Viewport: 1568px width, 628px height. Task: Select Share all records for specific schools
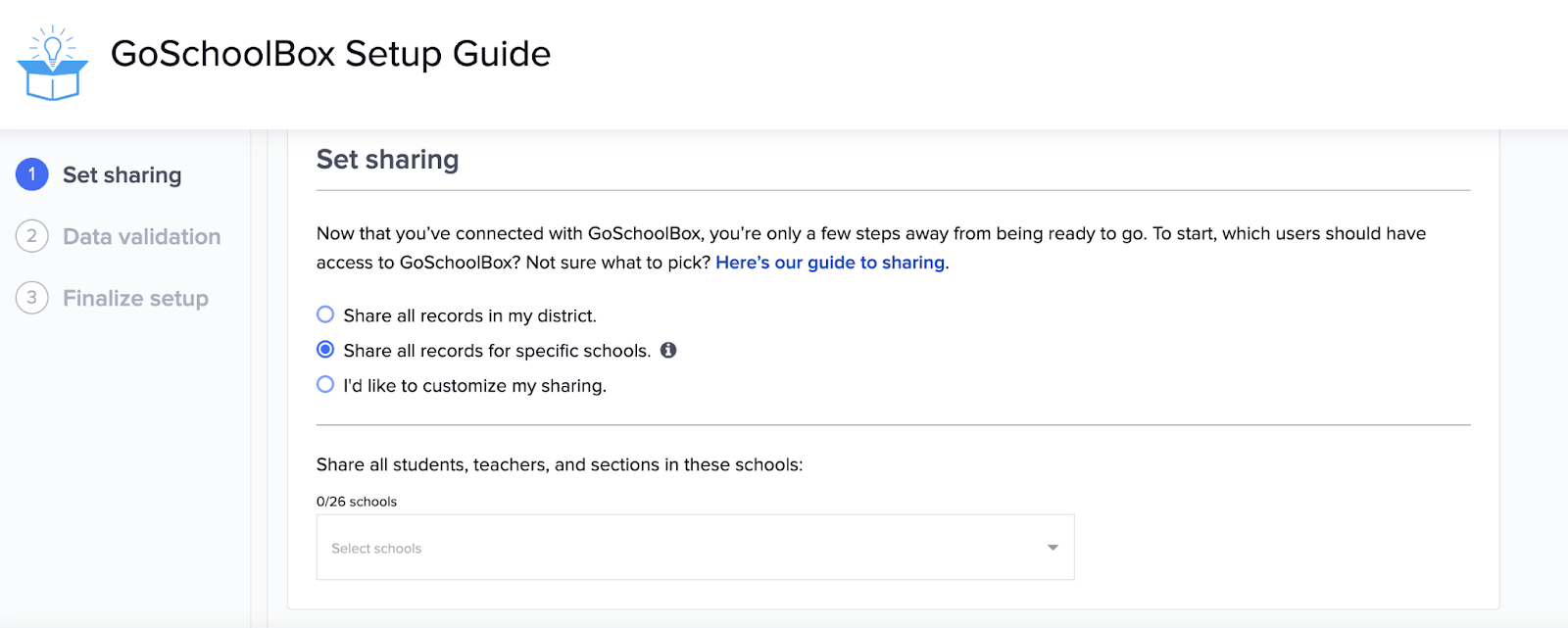[325, 350]
